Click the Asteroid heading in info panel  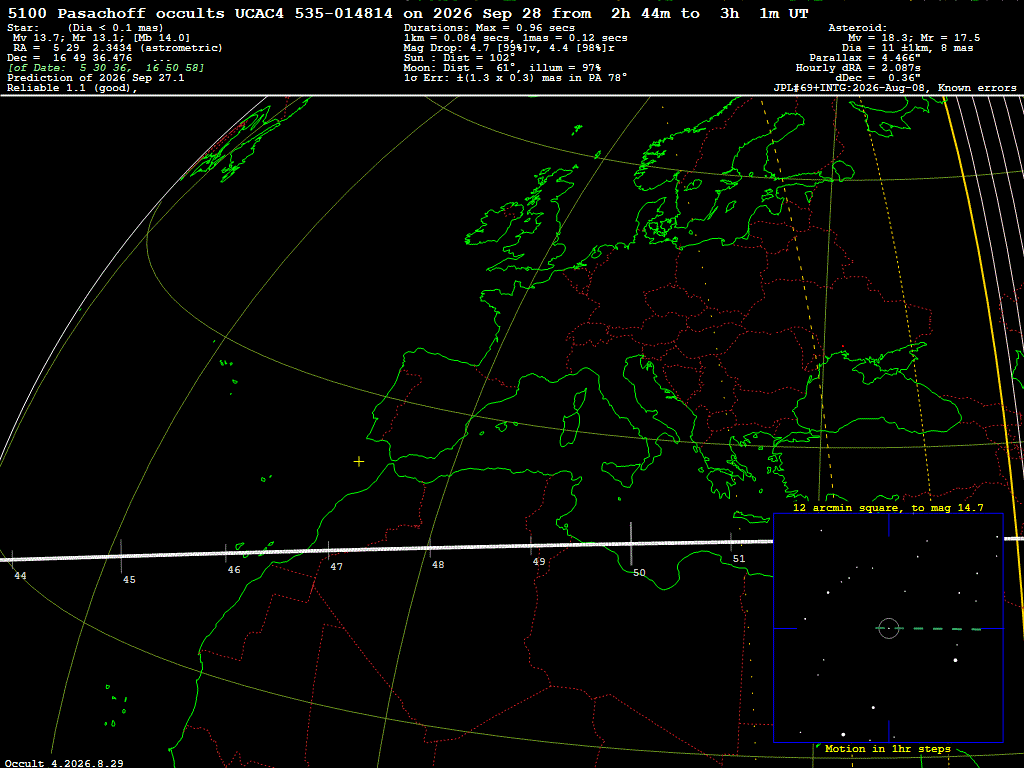point(857,27)
